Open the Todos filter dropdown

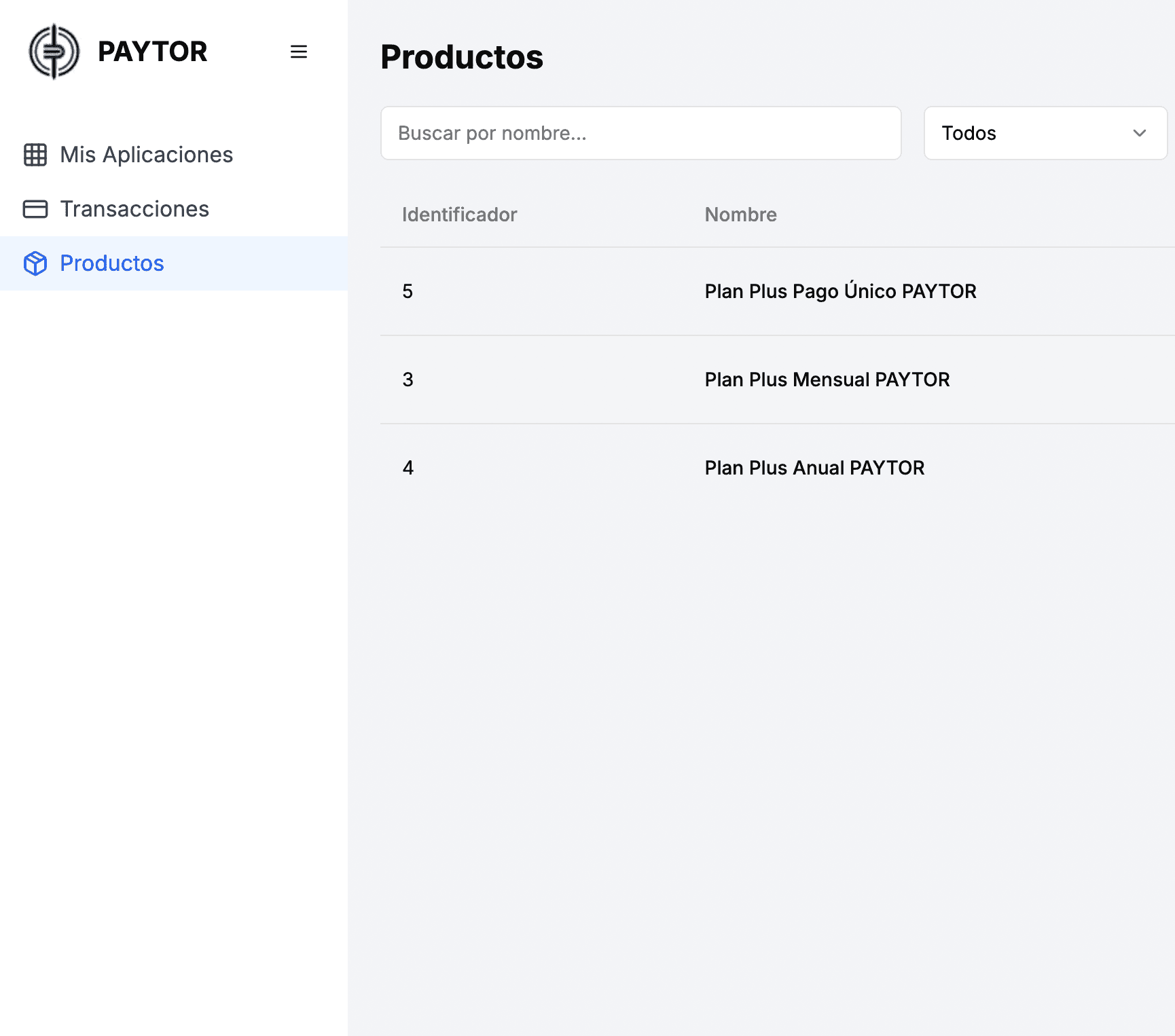(x=1045, y=133)
